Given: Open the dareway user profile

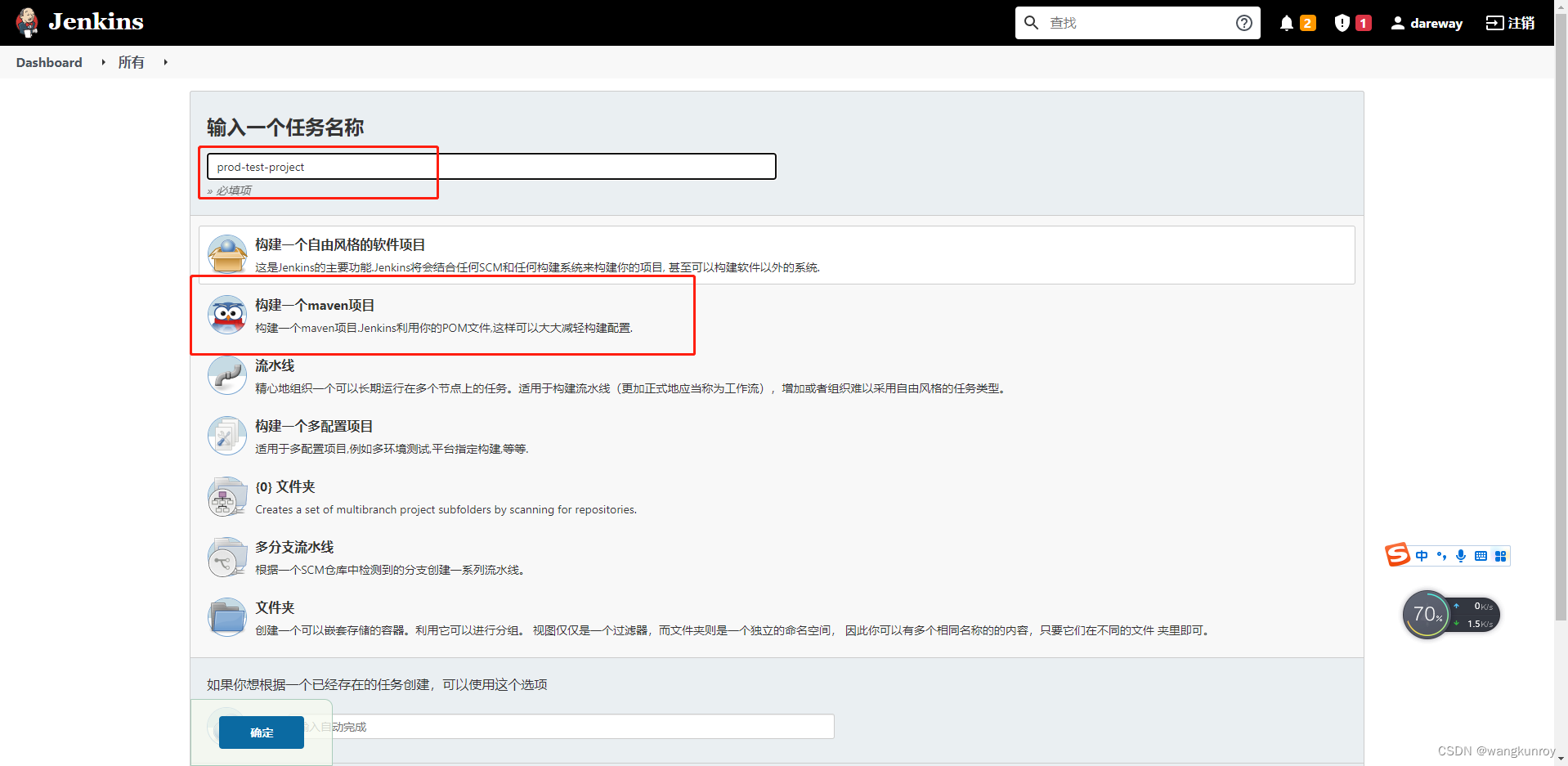Looking at the screenshot, I should [1427, 23].
